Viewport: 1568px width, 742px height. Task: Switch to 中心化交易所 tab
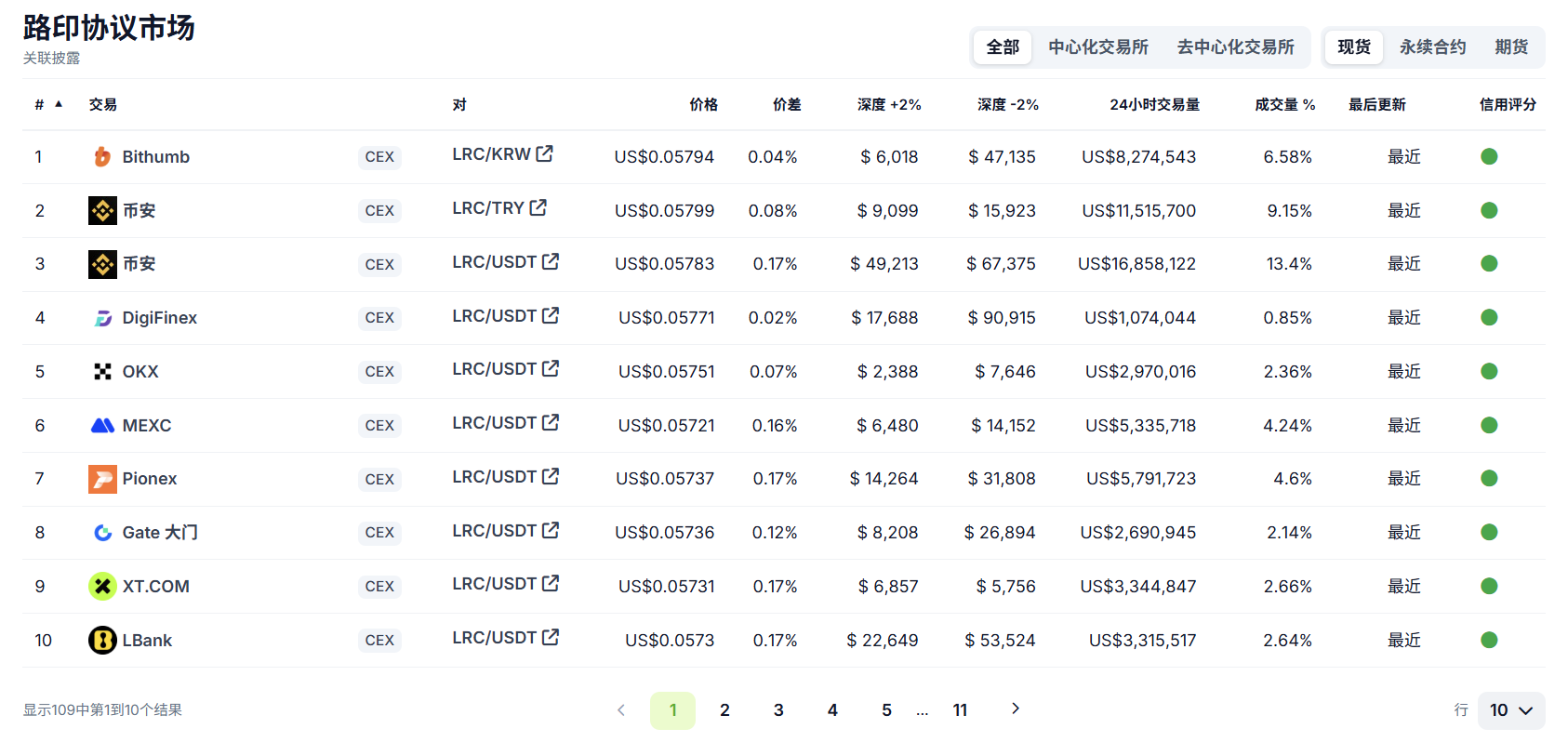click(x=1098, y=47)
